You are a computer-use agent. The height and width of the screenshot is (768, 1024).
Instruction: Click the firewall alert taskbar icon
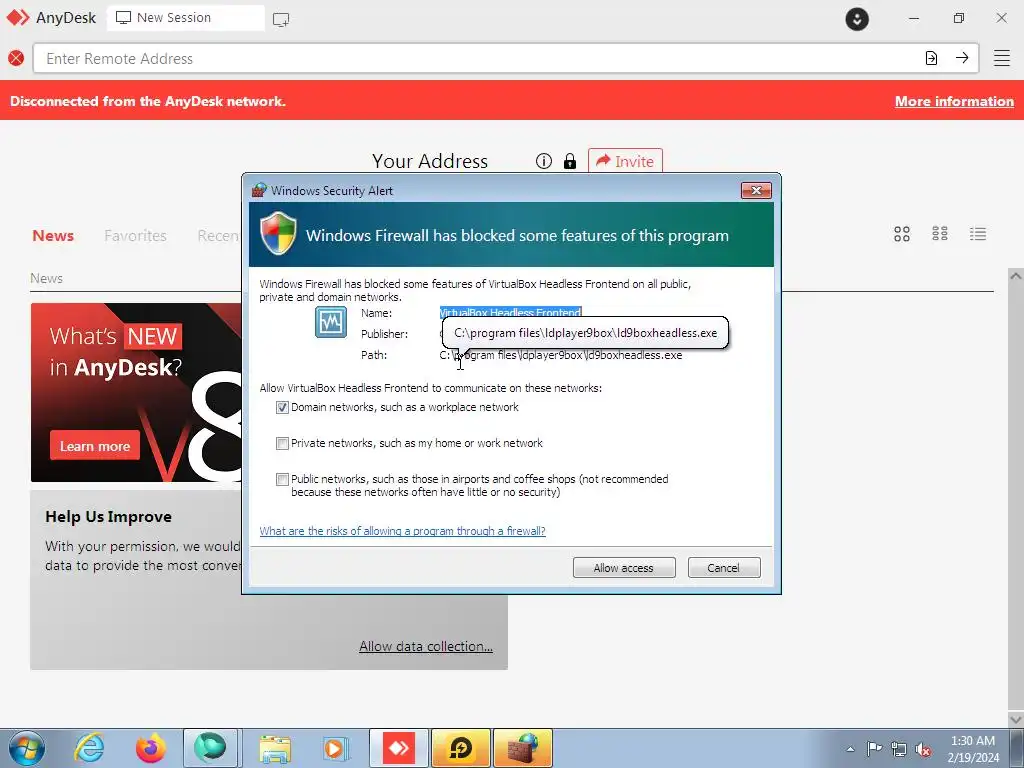point(523,748)
